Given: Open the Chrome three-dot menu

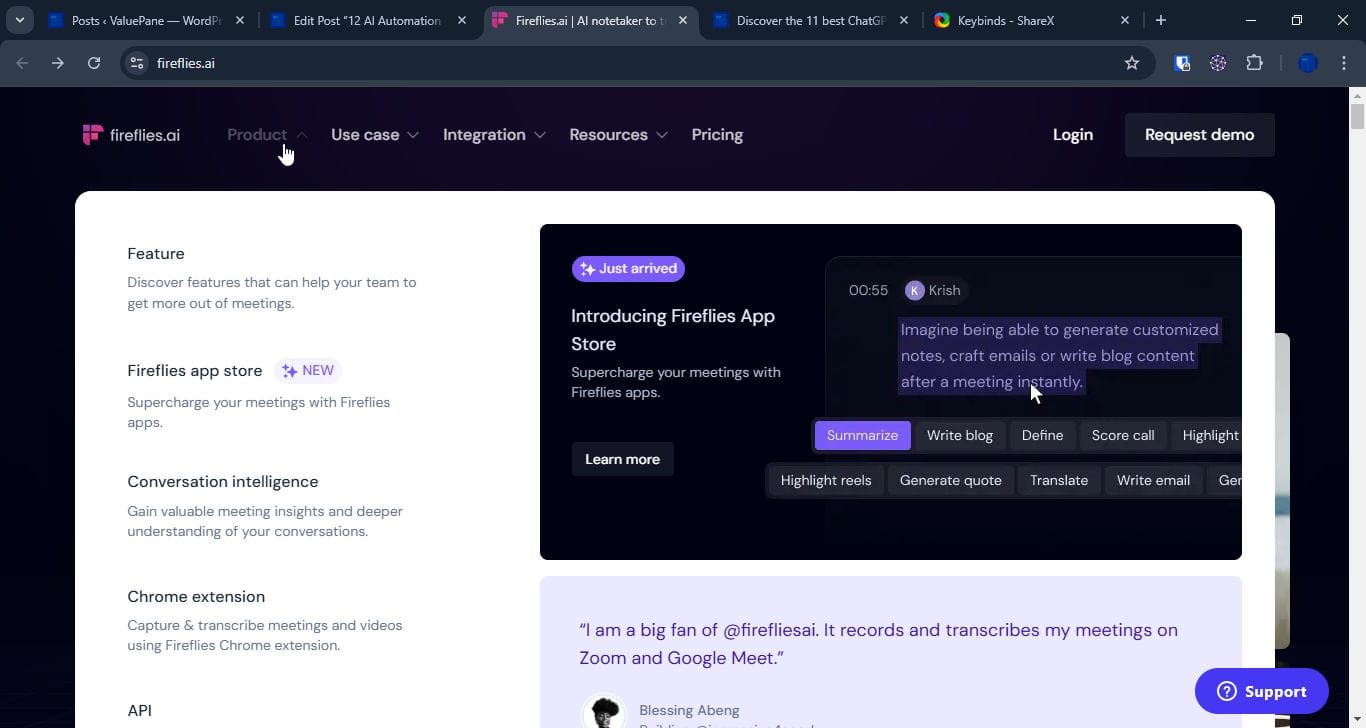Looking at the screenshot, I should (x=1344, y=63).
